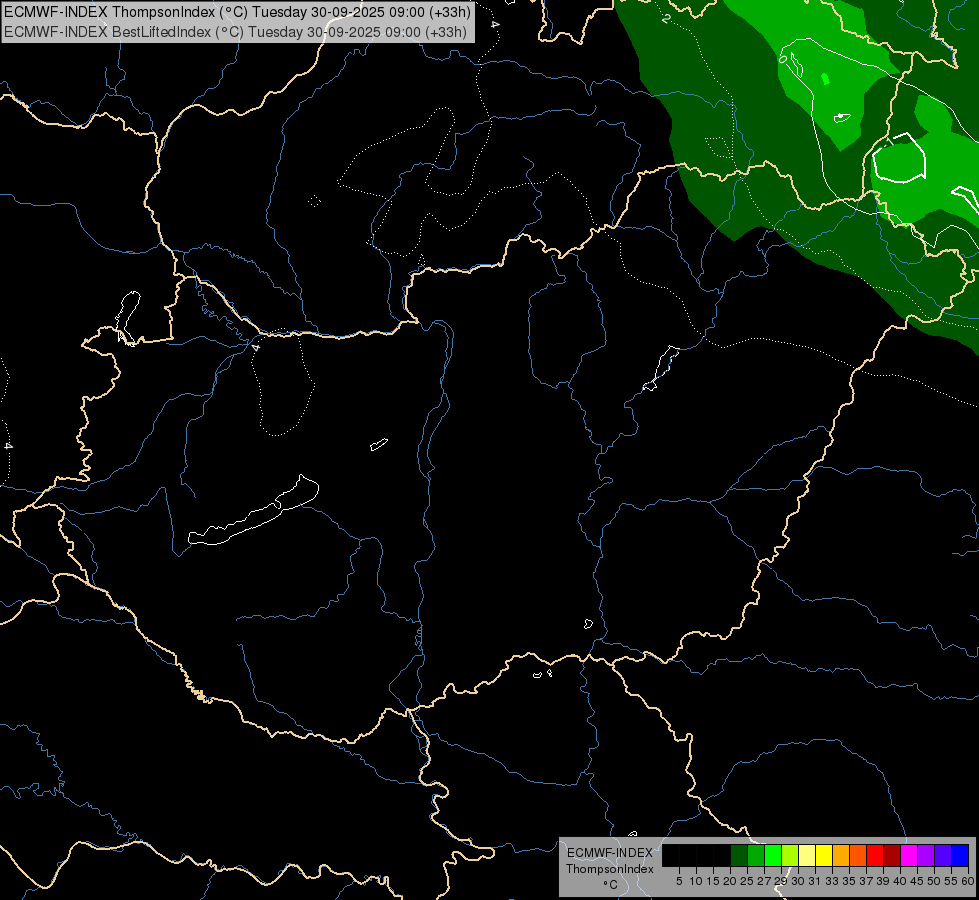979x900 pixels.
Task: Click legend tick value '55'
Action: 951,881
